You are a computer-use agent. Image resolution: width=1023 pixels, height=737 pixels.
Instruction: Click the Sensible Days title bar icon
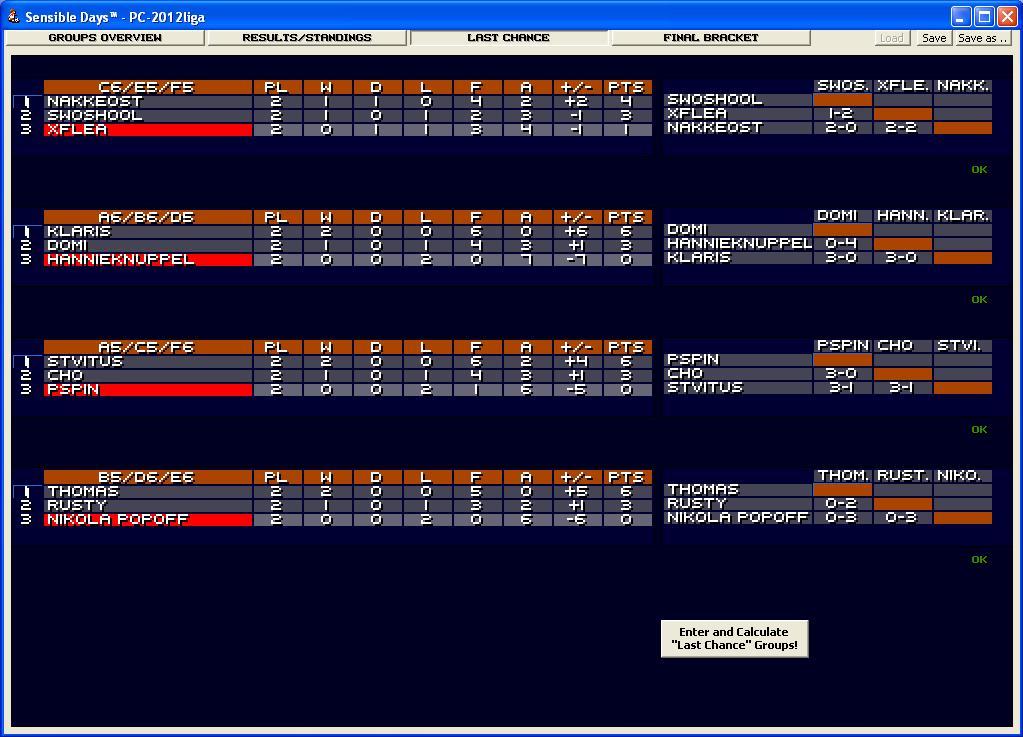13,16
